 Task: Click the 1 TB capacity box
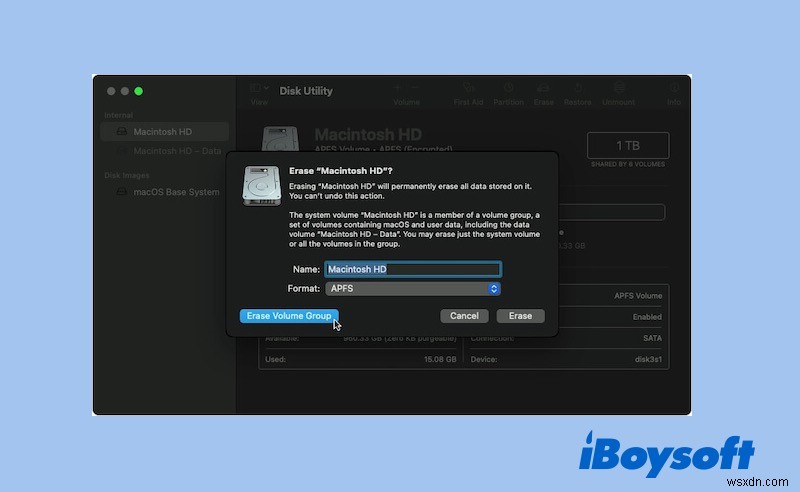click(x=628, y=145)
